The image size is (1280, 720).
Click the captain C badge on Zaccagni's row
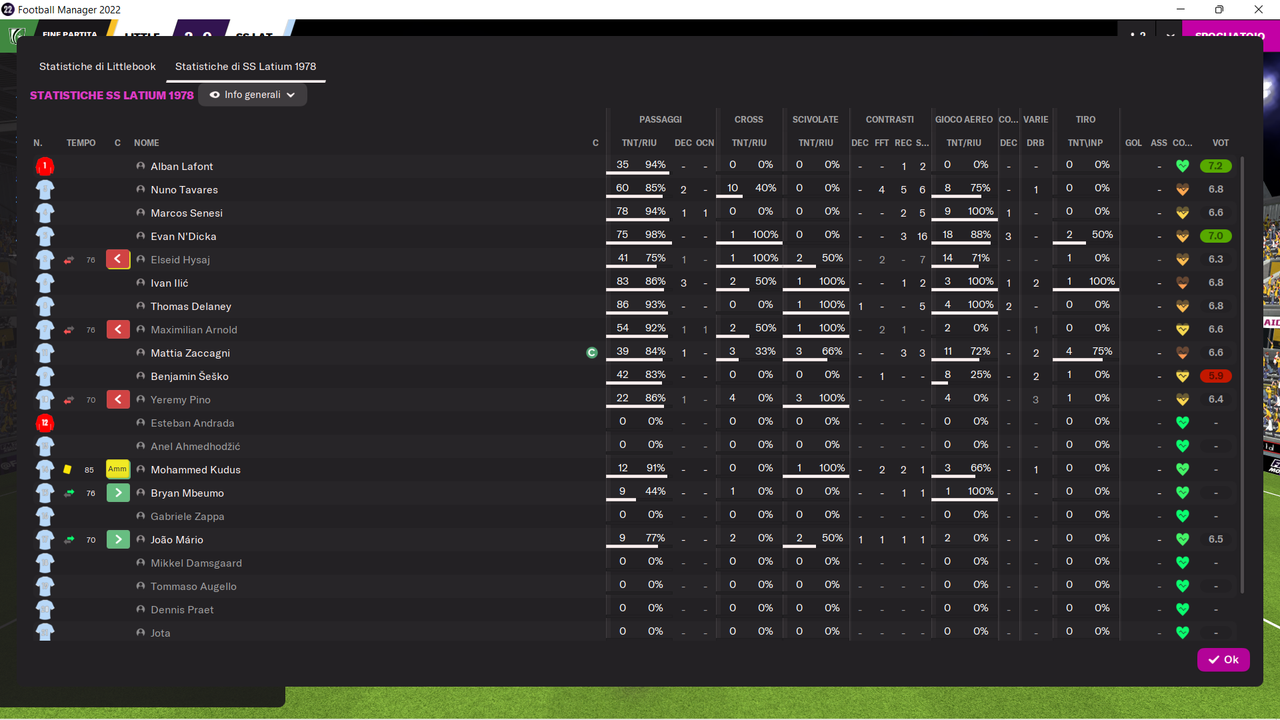coord(592,353)
